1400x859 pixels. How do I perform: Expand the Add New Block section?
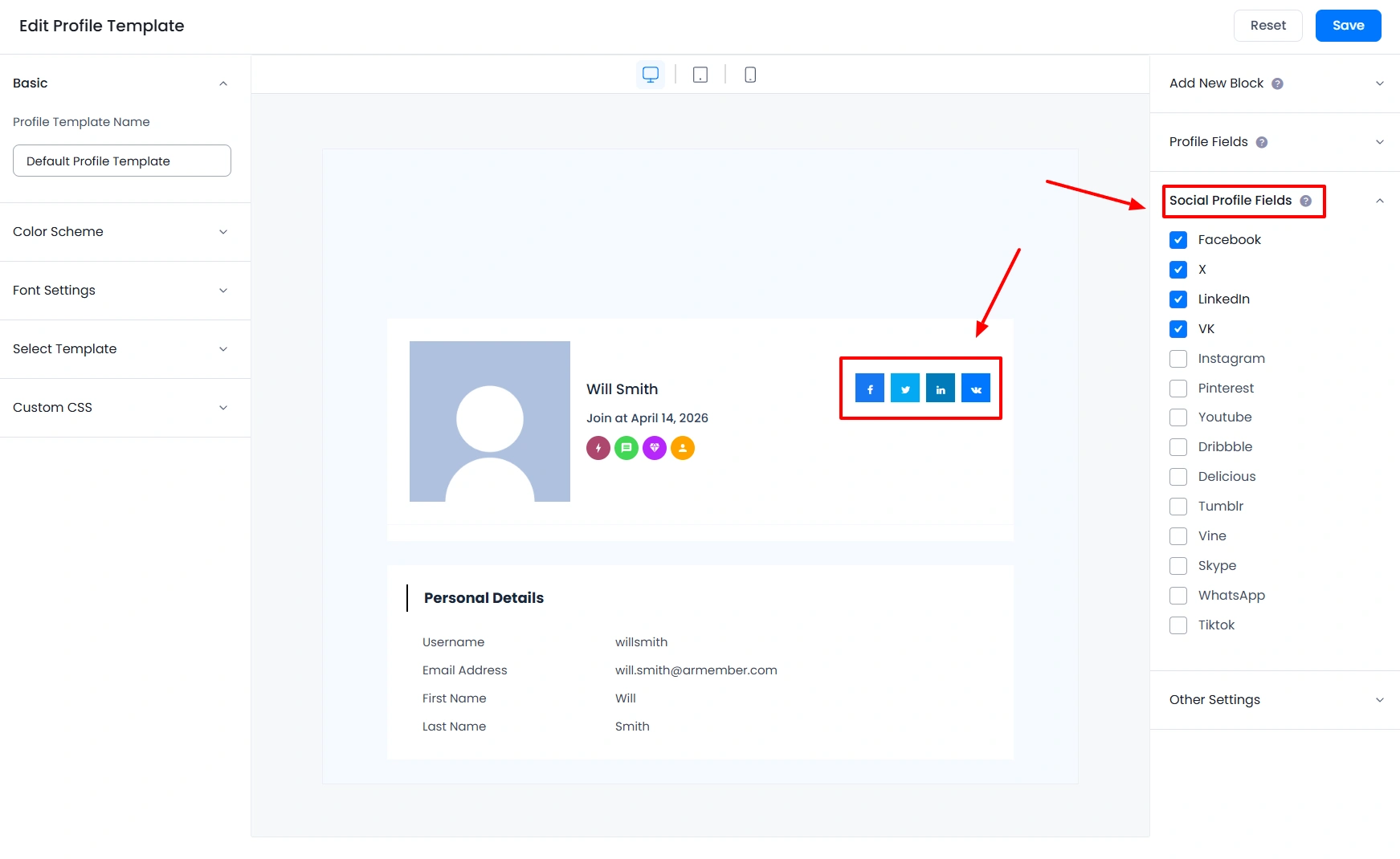1276,83
